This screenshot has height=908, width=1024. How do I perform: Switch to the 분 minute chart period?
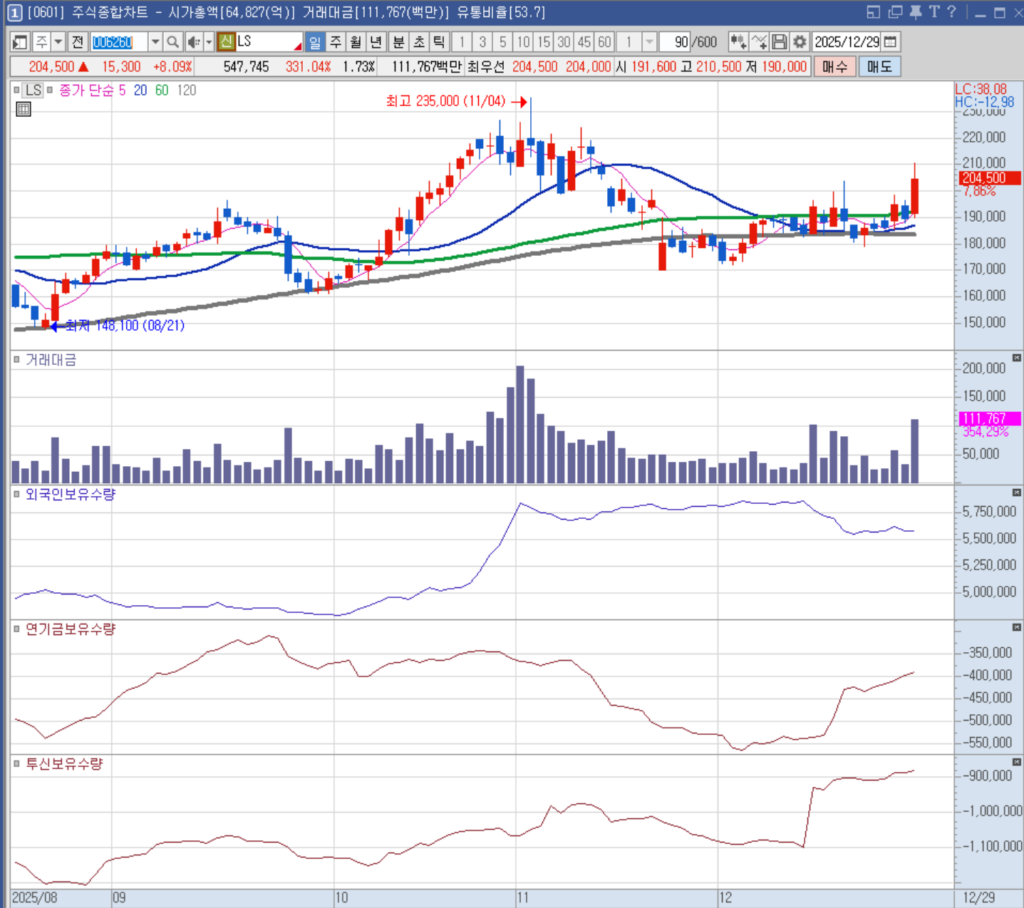click(397, 42)
